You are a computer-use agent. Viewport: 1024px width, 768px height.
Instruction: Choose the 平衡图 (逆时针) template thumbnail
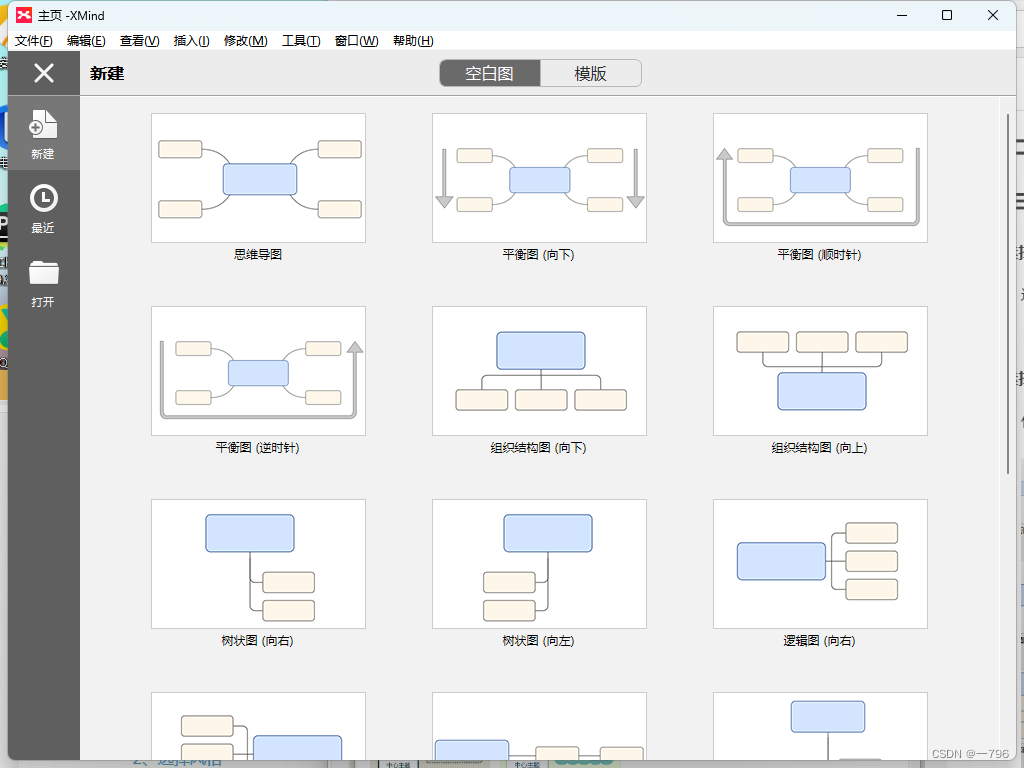click(259, 371)
